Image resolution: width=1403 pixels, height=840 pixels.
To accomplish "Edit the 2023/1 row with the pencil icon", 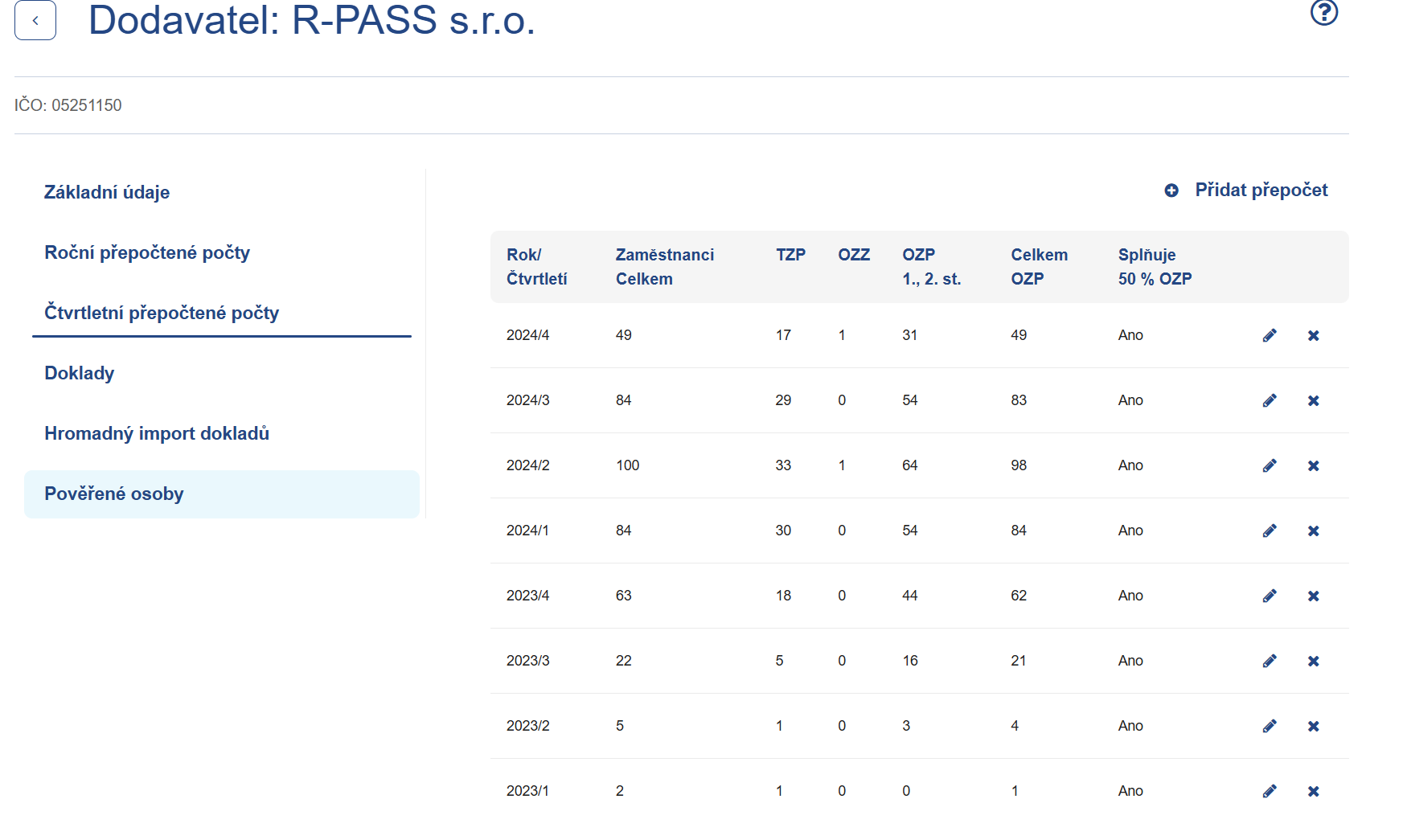I will (x=1270, y=791).
